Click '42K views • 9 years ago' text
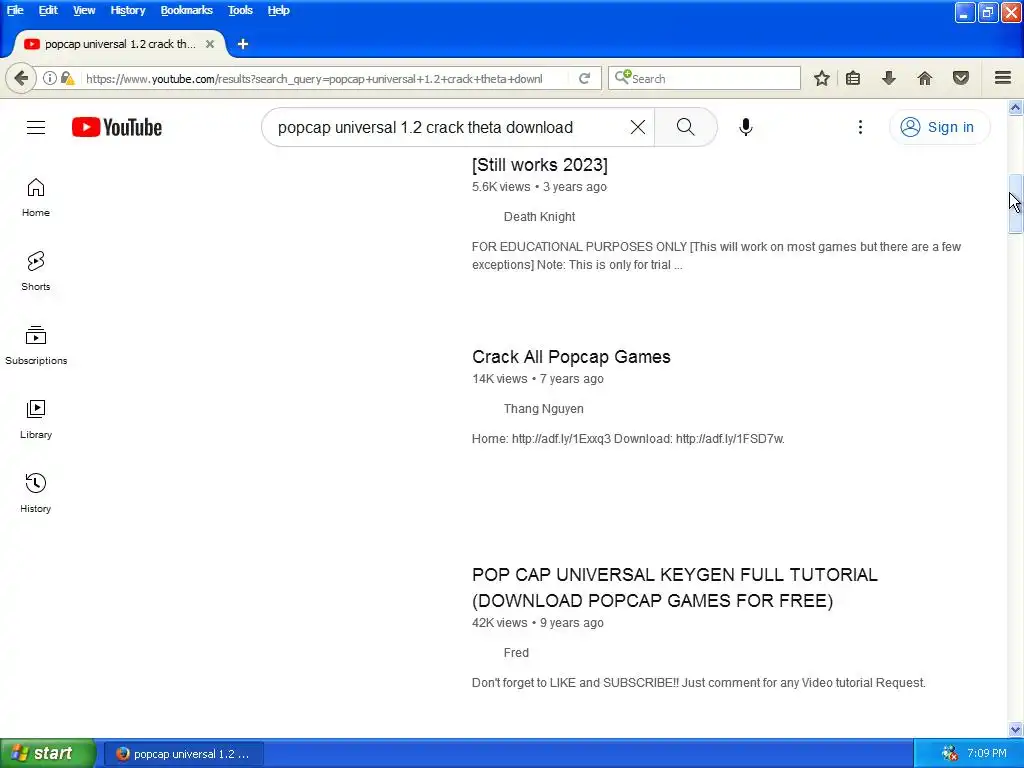Viewport: 1024px width, 768px height. (x=537, y=623)
